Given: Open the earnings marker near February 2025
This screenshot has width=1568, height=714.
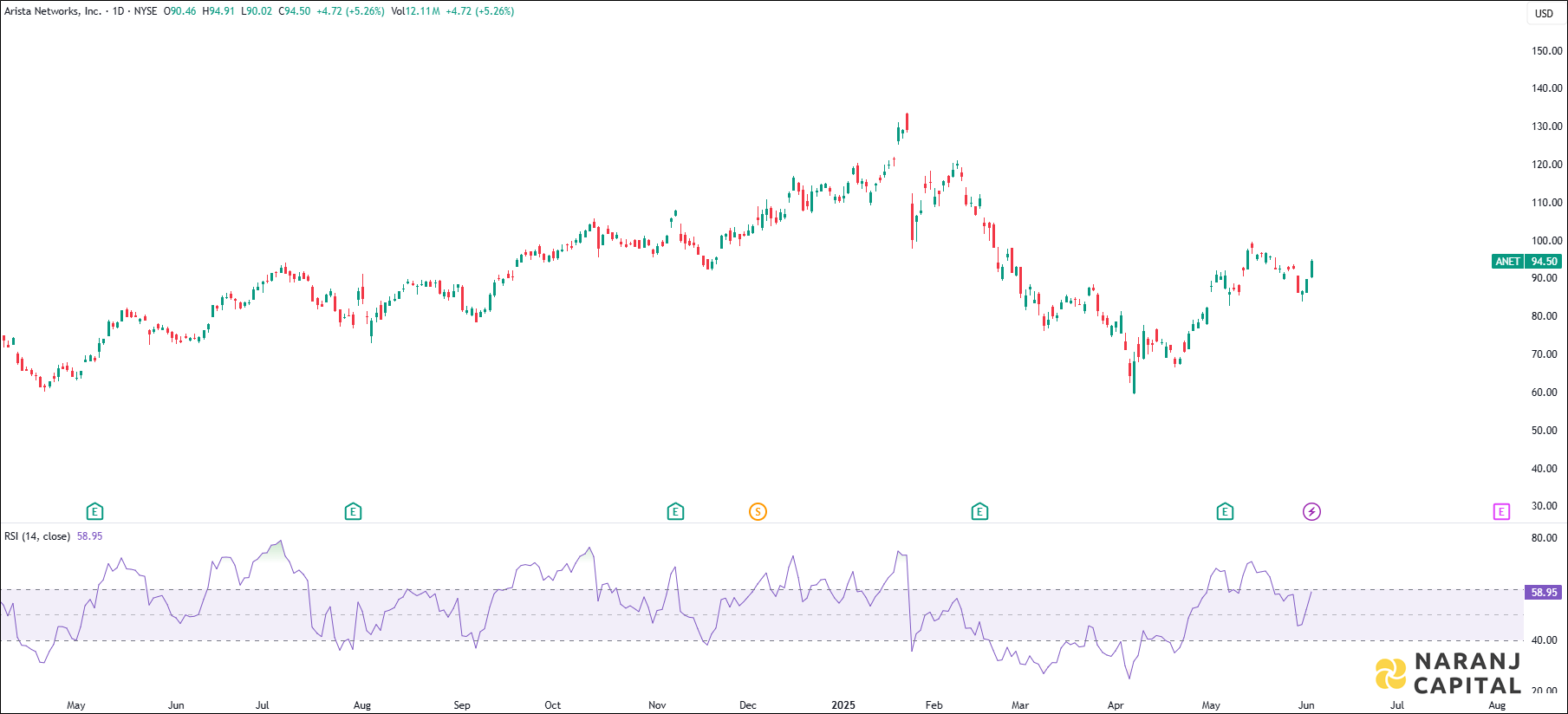Looking at the screenshot, I should coord(979,512).
